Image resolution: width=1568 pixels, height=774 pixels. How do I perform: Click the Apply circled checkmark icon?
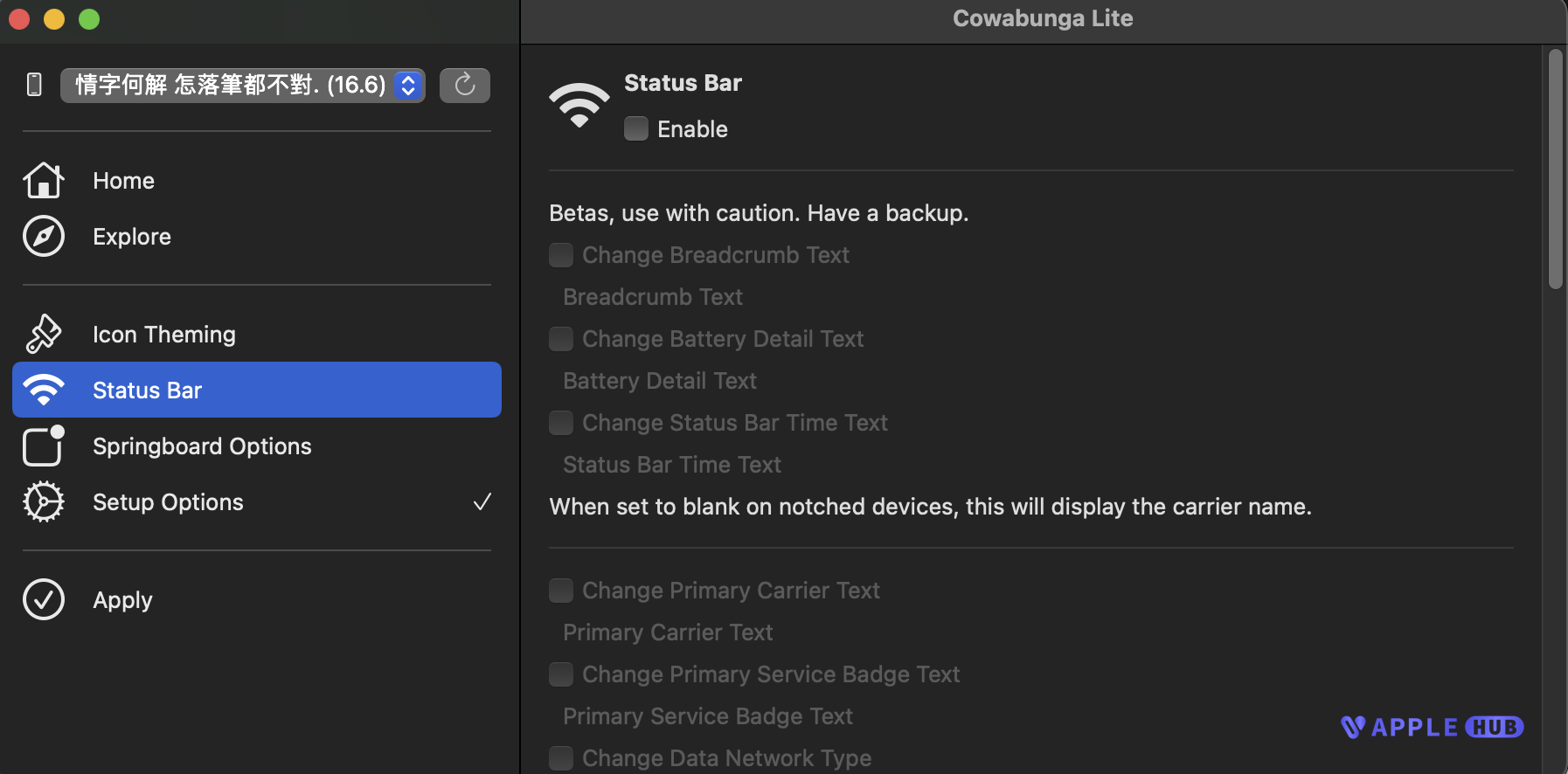point(43,599)
